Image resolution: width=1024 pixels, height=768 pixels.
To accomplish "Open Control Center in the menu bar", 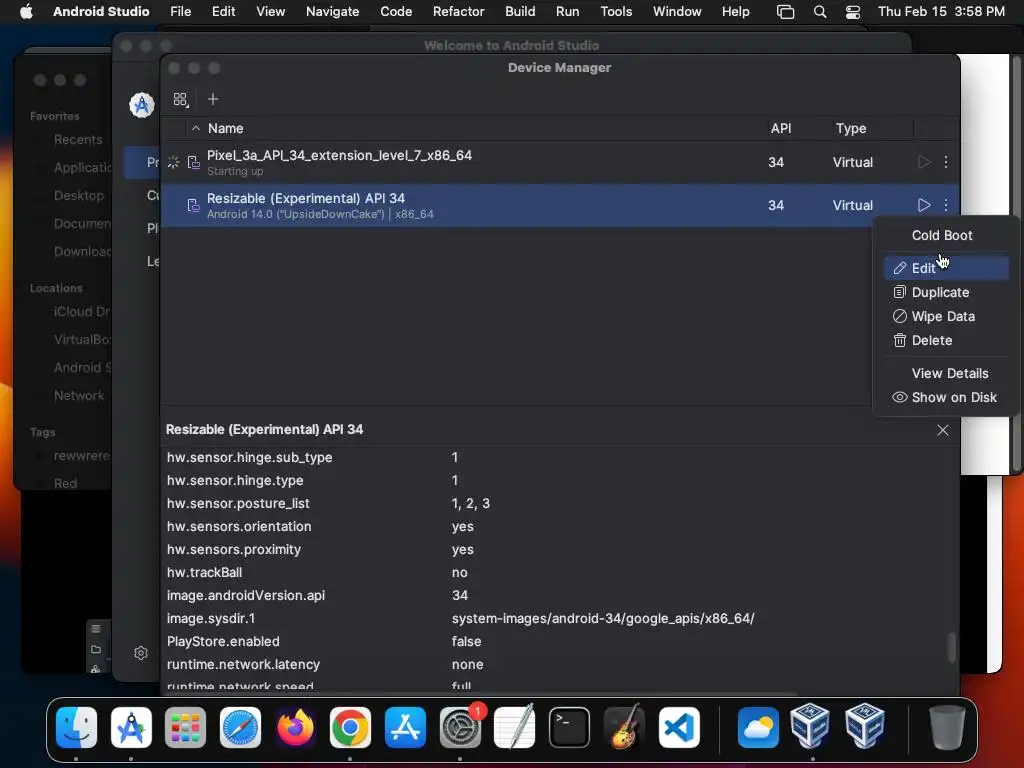I will pos(852,12).
